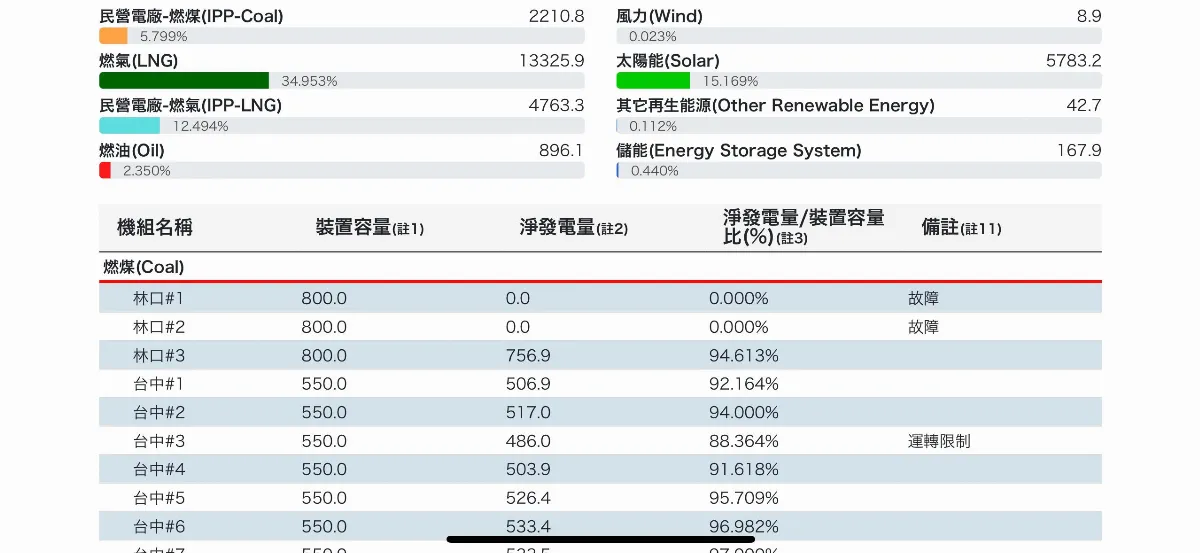The height and width of the screenshot is (553, 1200).
Task: Select the 台中#4 unit name
Action: (x=159, y=469)
